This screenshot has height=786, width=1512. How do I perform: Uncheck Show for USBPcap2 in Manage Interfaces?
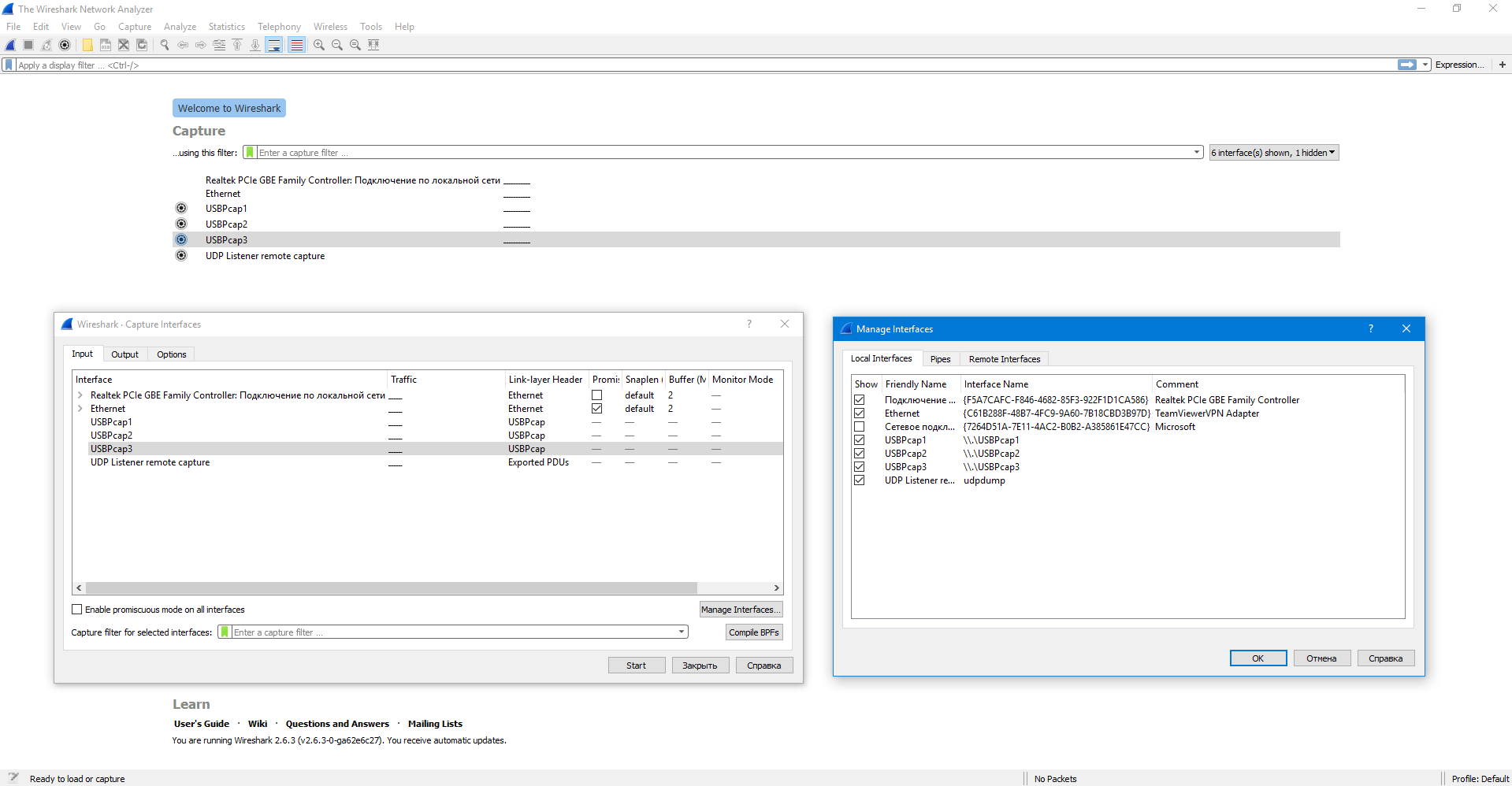860,454
